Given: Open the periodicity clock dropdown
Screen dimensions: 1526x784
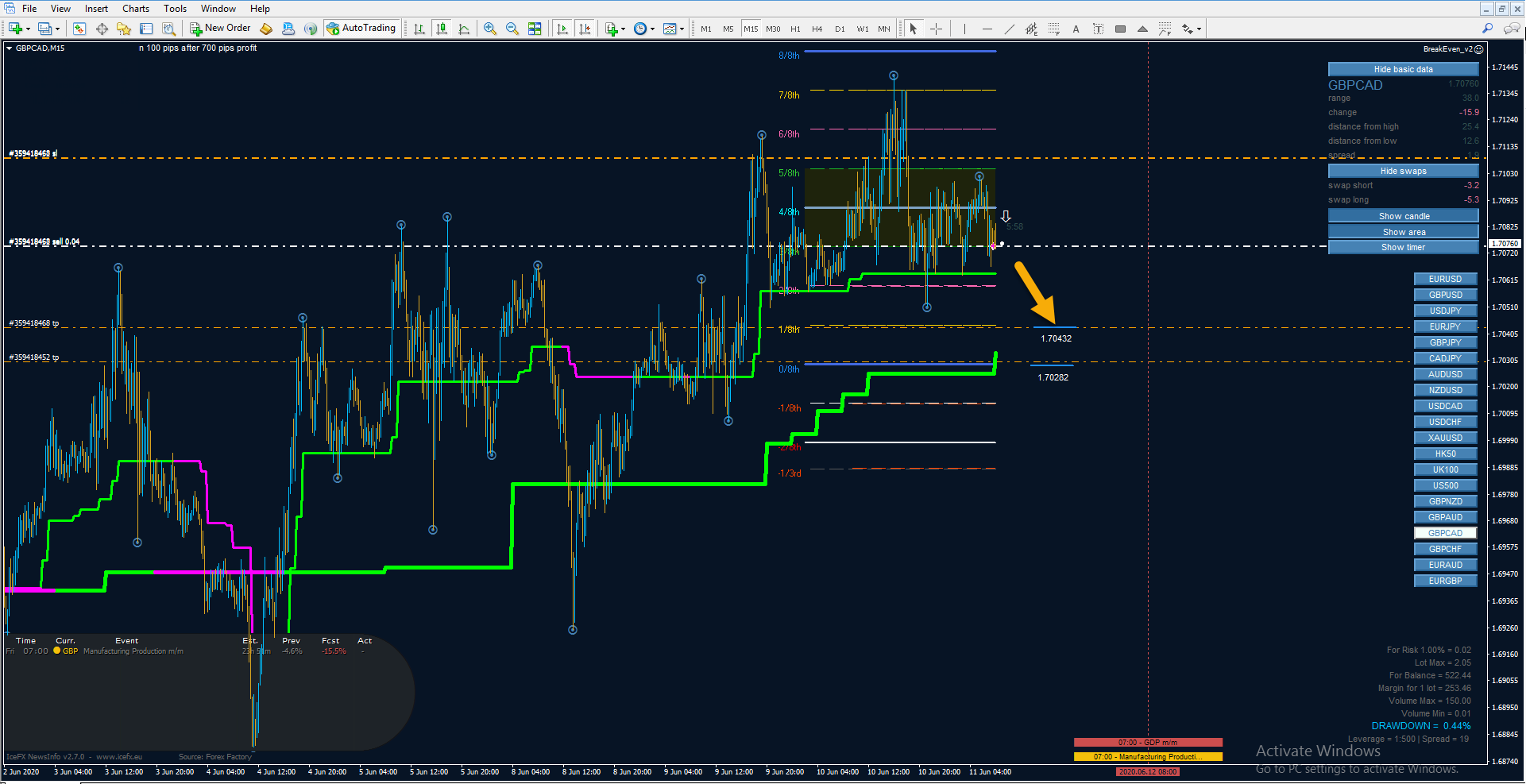Looking at the screenshot, I should point(653,29).
